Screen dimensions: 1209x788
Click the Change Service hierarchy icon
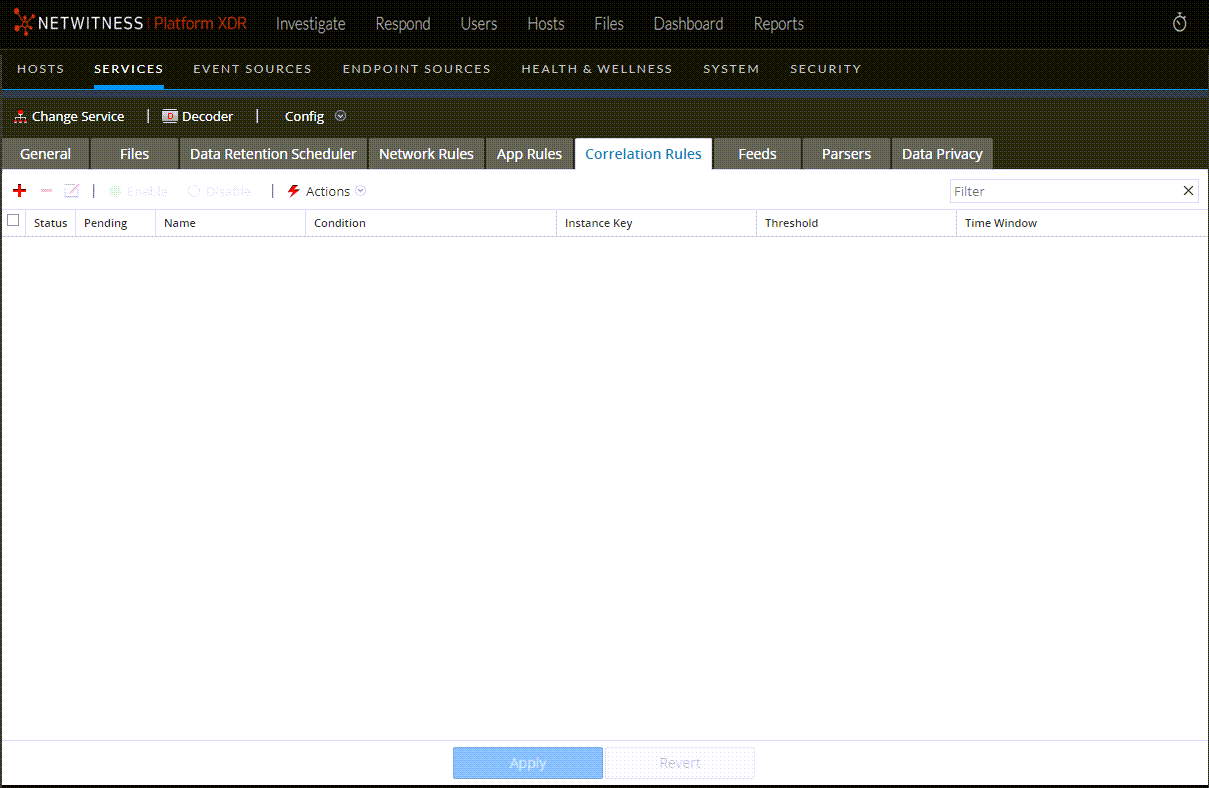20,117
